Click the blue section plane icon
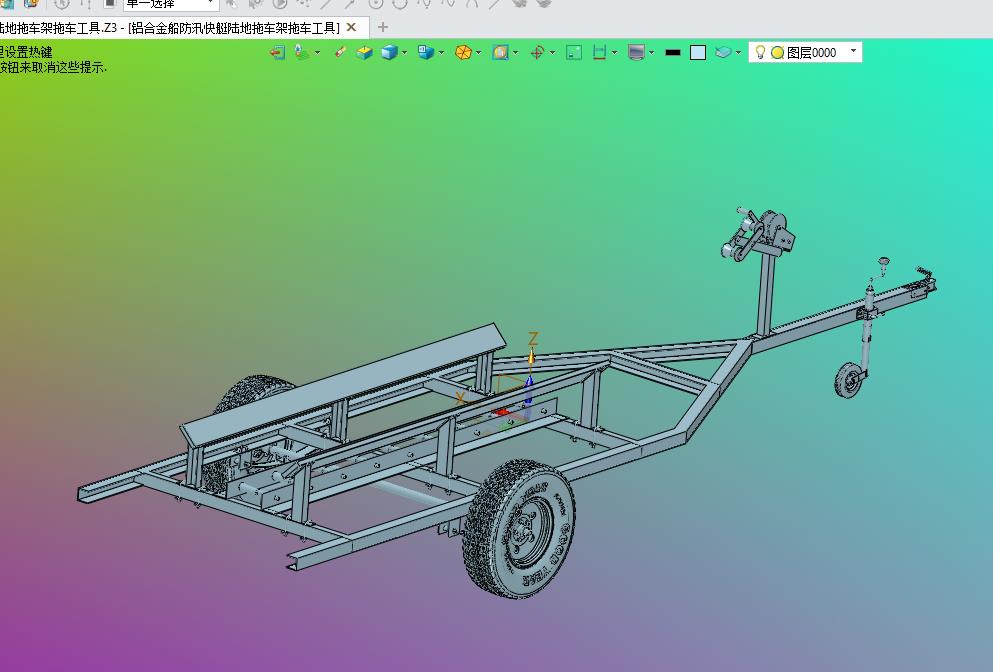 click(x=723, y=53)
